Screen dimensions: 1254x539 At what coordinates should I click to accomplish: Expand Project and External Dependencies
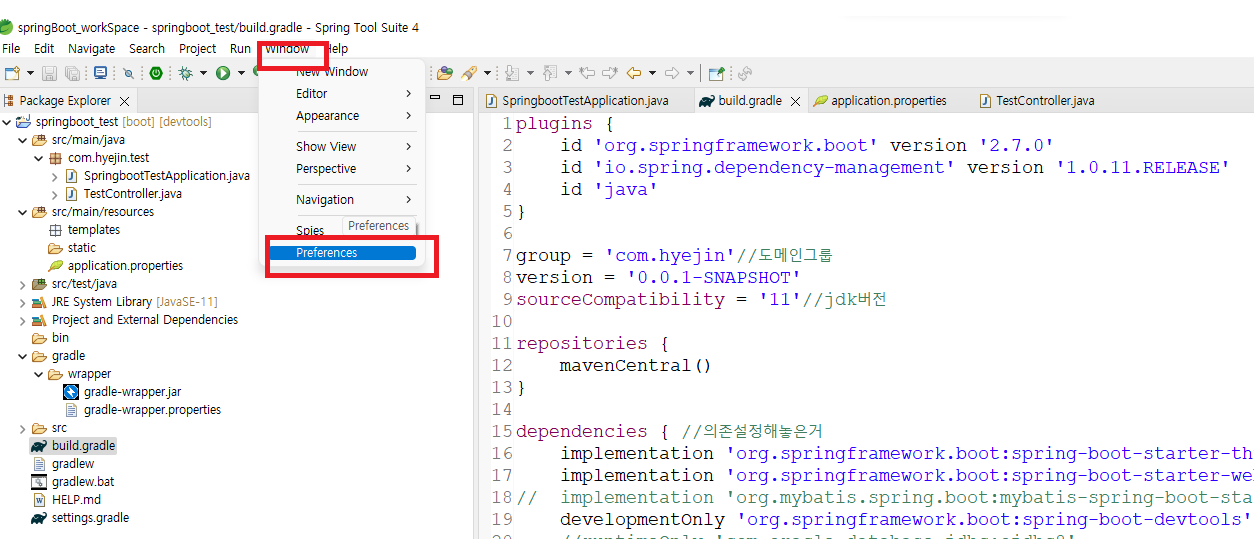tap(23, 320)
